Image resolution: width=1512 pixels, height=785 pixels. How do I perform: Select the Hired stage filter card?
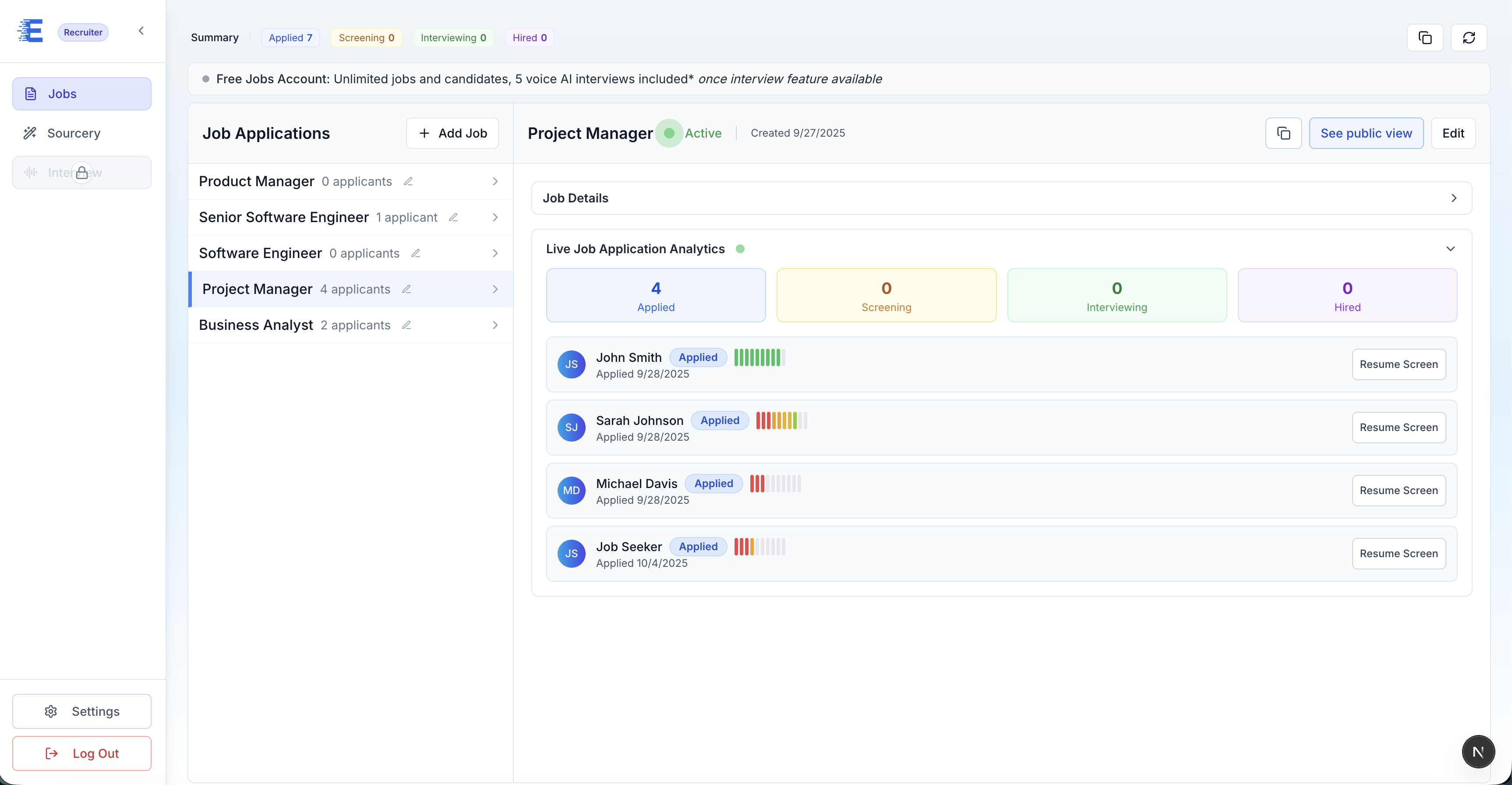(1346, 295)
